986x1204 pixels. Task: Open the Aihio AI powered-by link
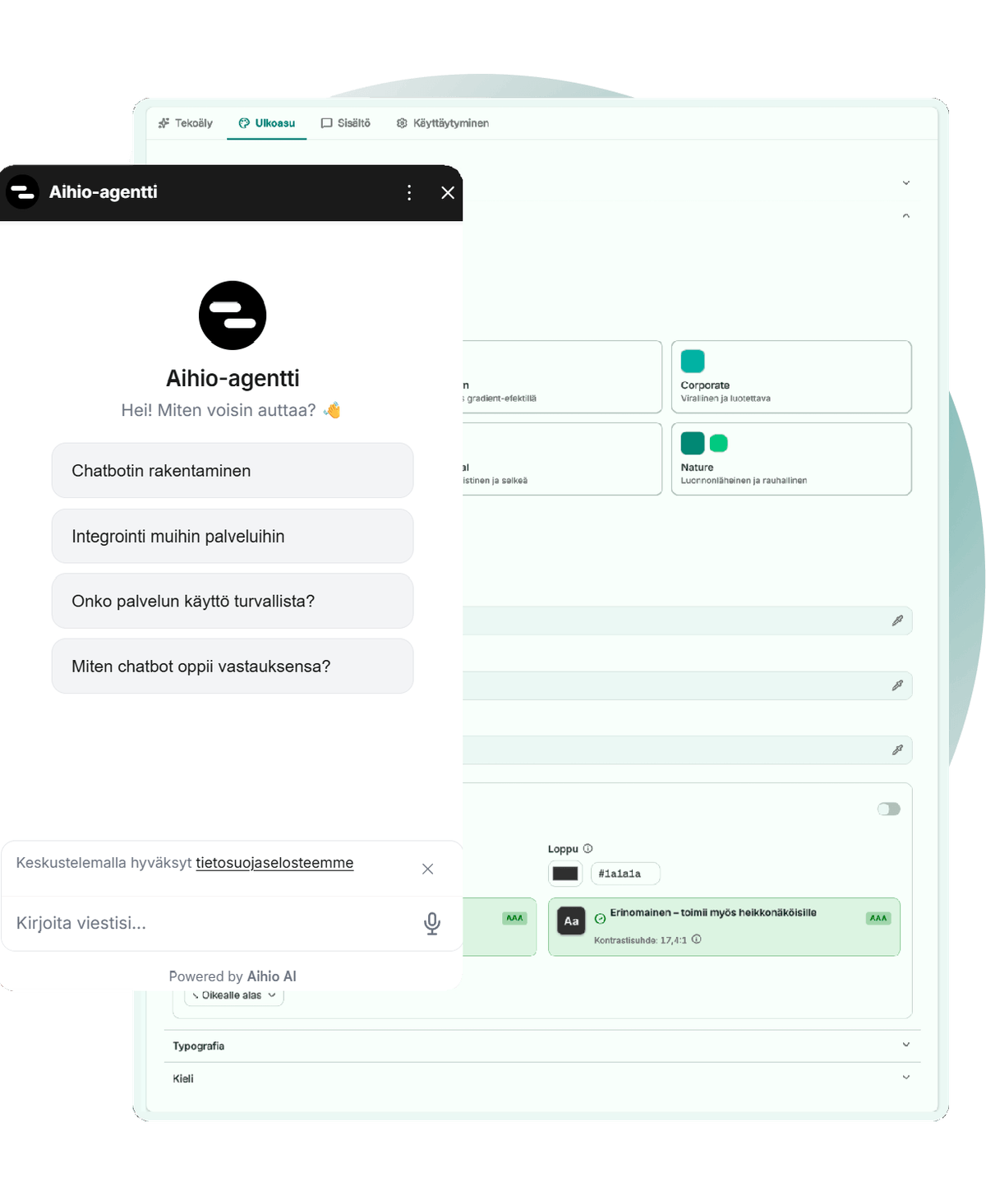tap(272, 976)
